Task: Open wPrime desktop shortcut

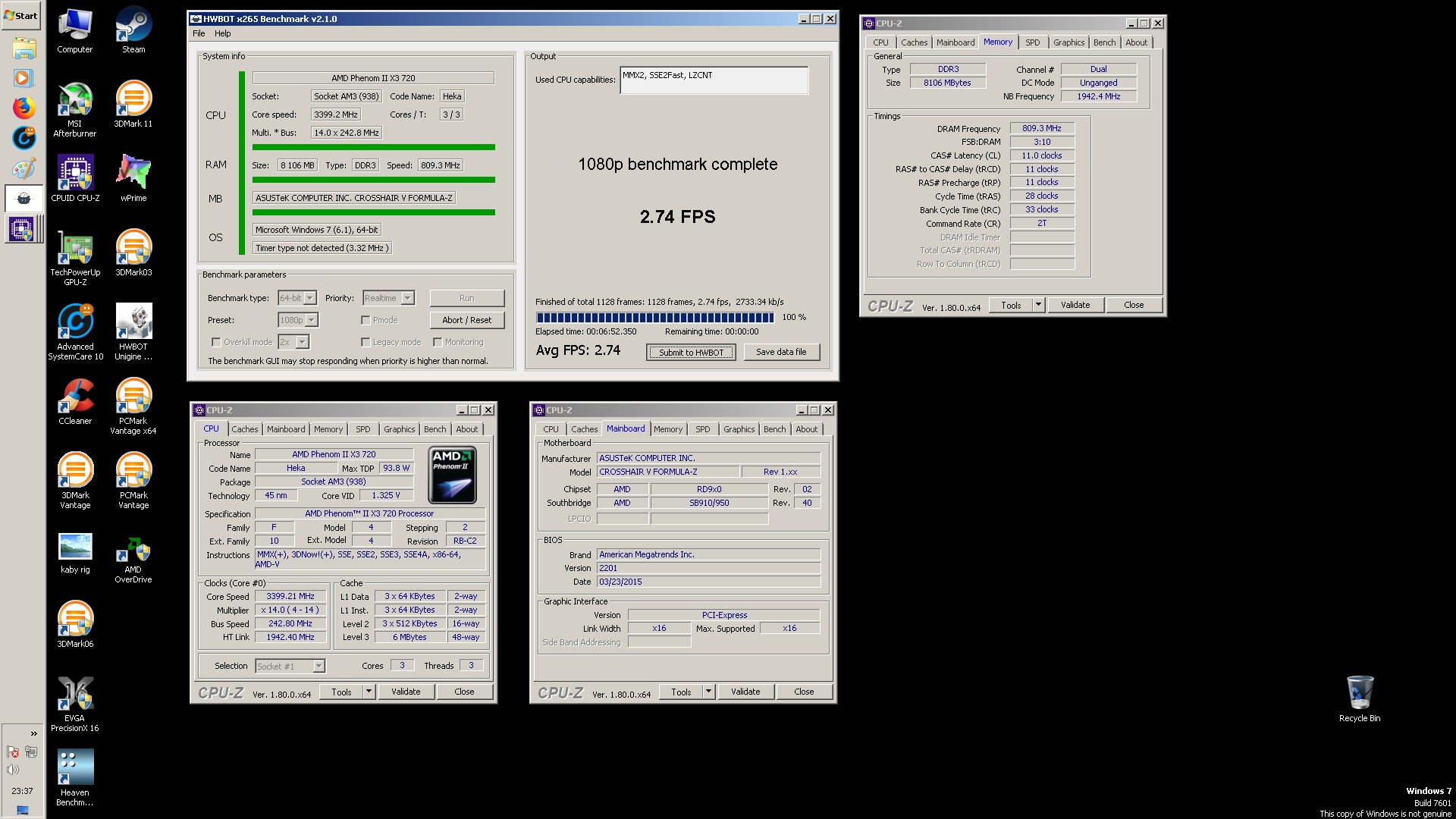Action: [133, 179]
